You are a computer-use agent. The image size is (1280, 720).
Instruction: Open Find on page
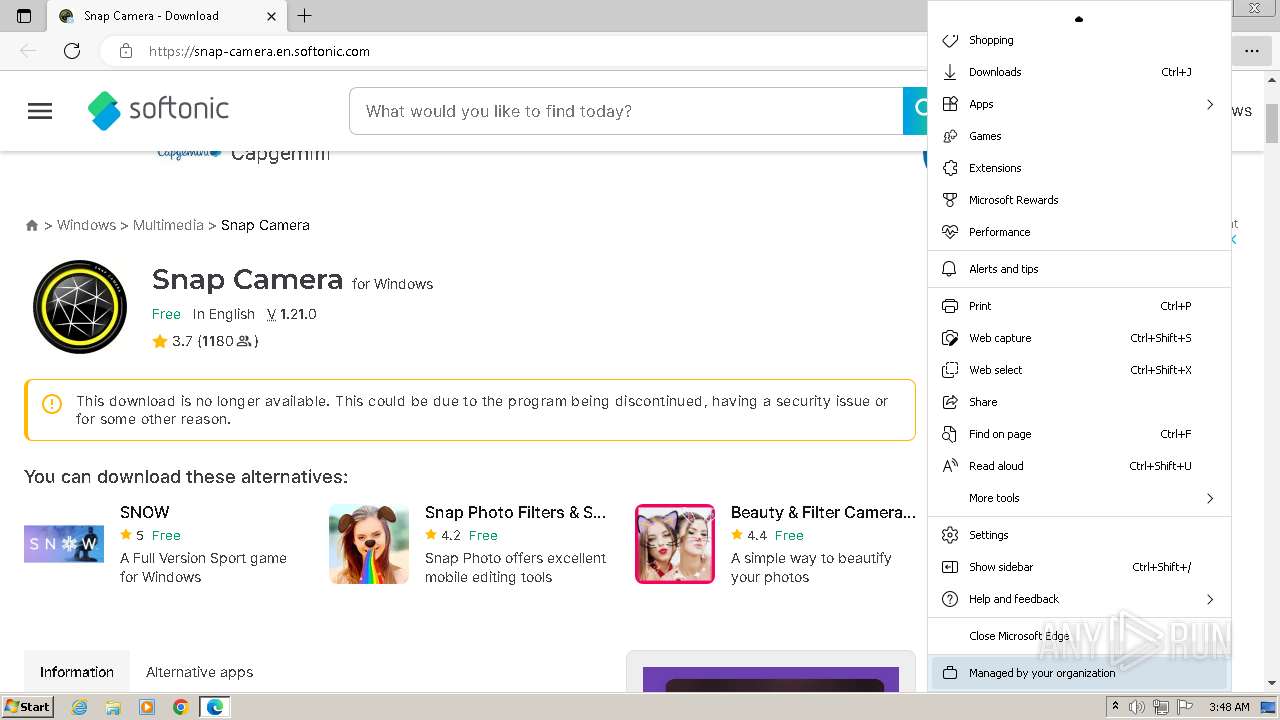click(1079, 434)
